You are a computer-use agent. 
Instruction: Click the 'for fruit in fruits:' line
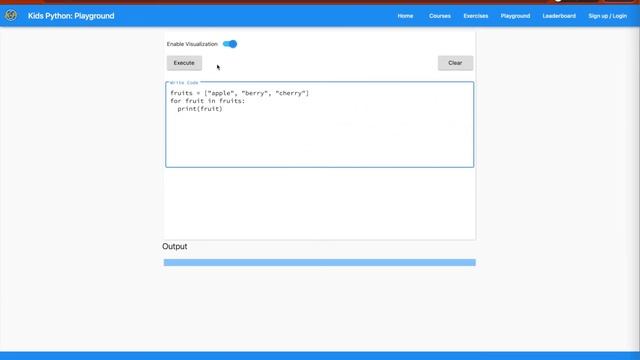click(x=208, y=101)
